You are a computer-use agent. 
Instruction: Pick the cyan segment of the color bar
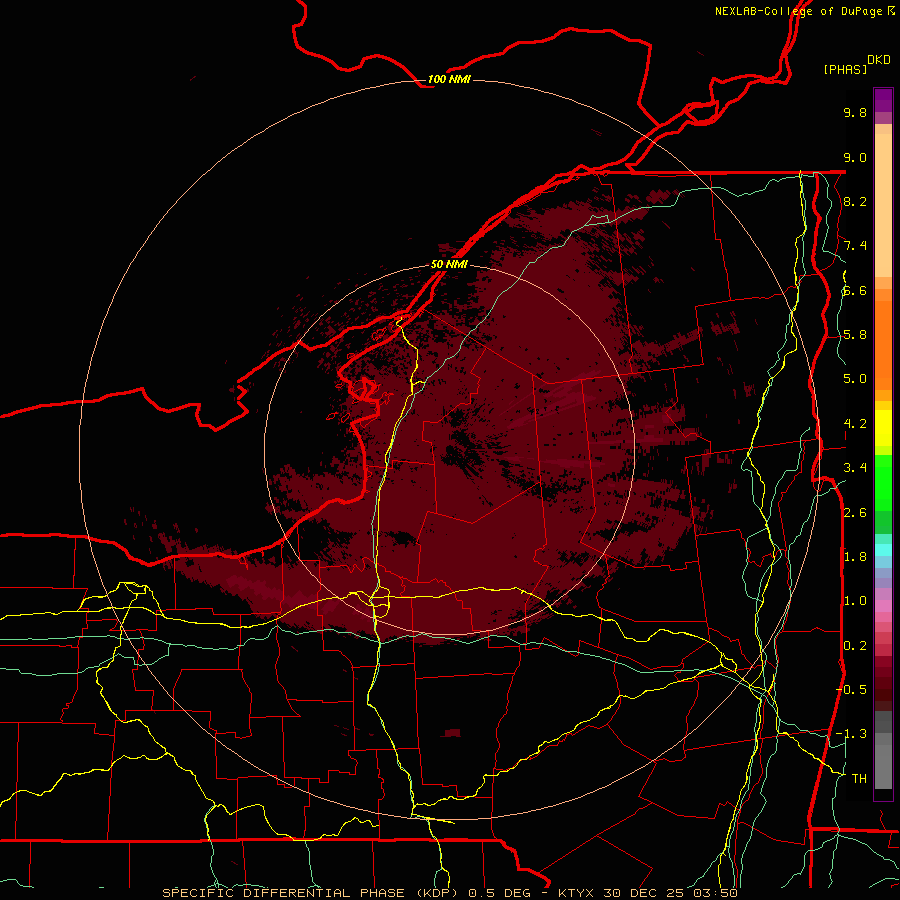click(883, 550)
